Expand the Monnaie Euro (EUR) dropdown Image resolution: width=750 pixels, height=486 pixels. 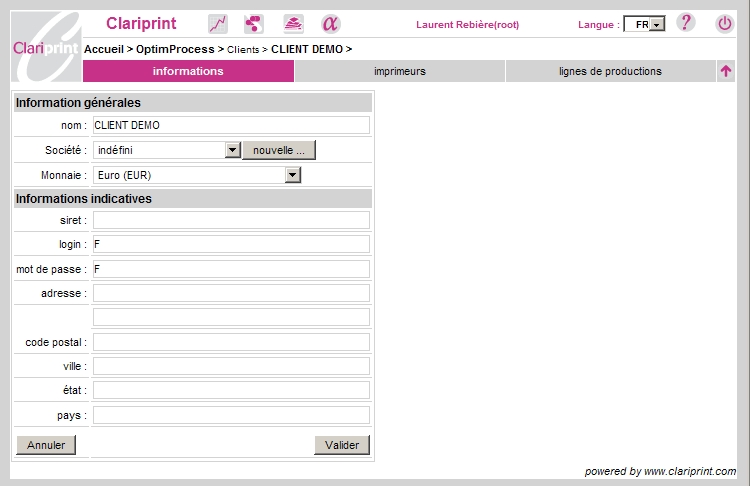pyautogui.click(x=292, y=175)
